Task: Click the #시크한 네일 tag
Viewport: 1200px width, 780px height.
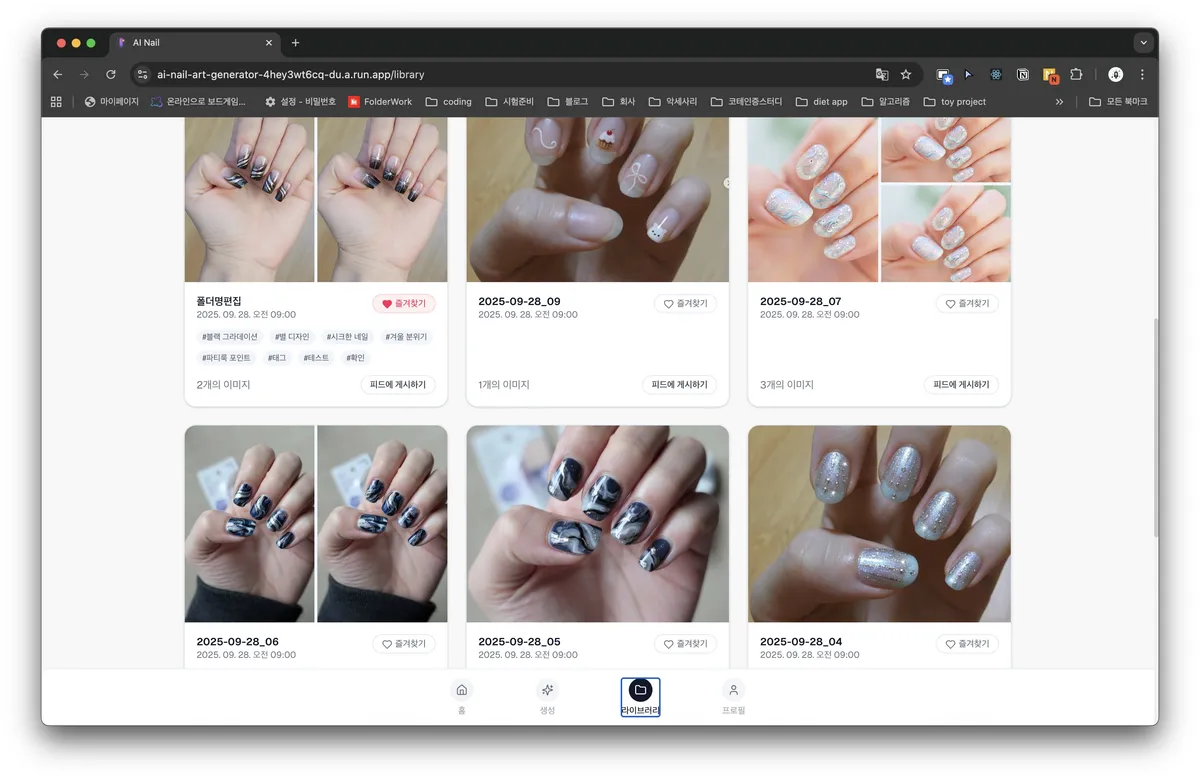Action: [347, 337]
